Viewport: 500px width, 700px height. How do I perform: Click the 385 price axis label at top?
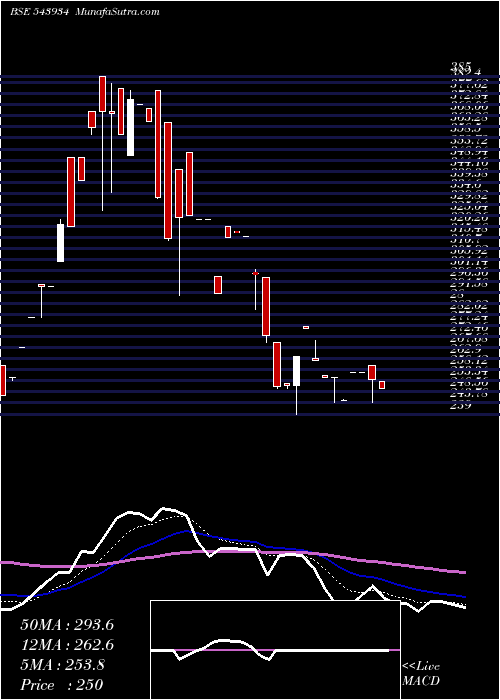point(461,67)
